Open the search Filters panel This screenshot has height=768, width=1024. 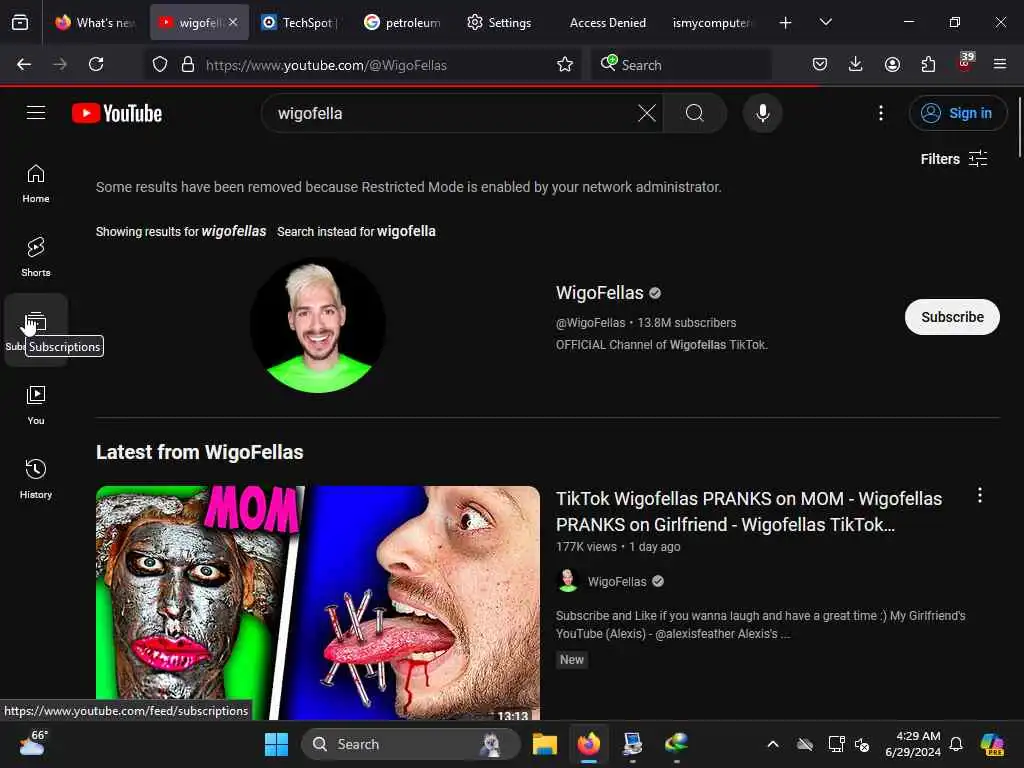(953, 159)
